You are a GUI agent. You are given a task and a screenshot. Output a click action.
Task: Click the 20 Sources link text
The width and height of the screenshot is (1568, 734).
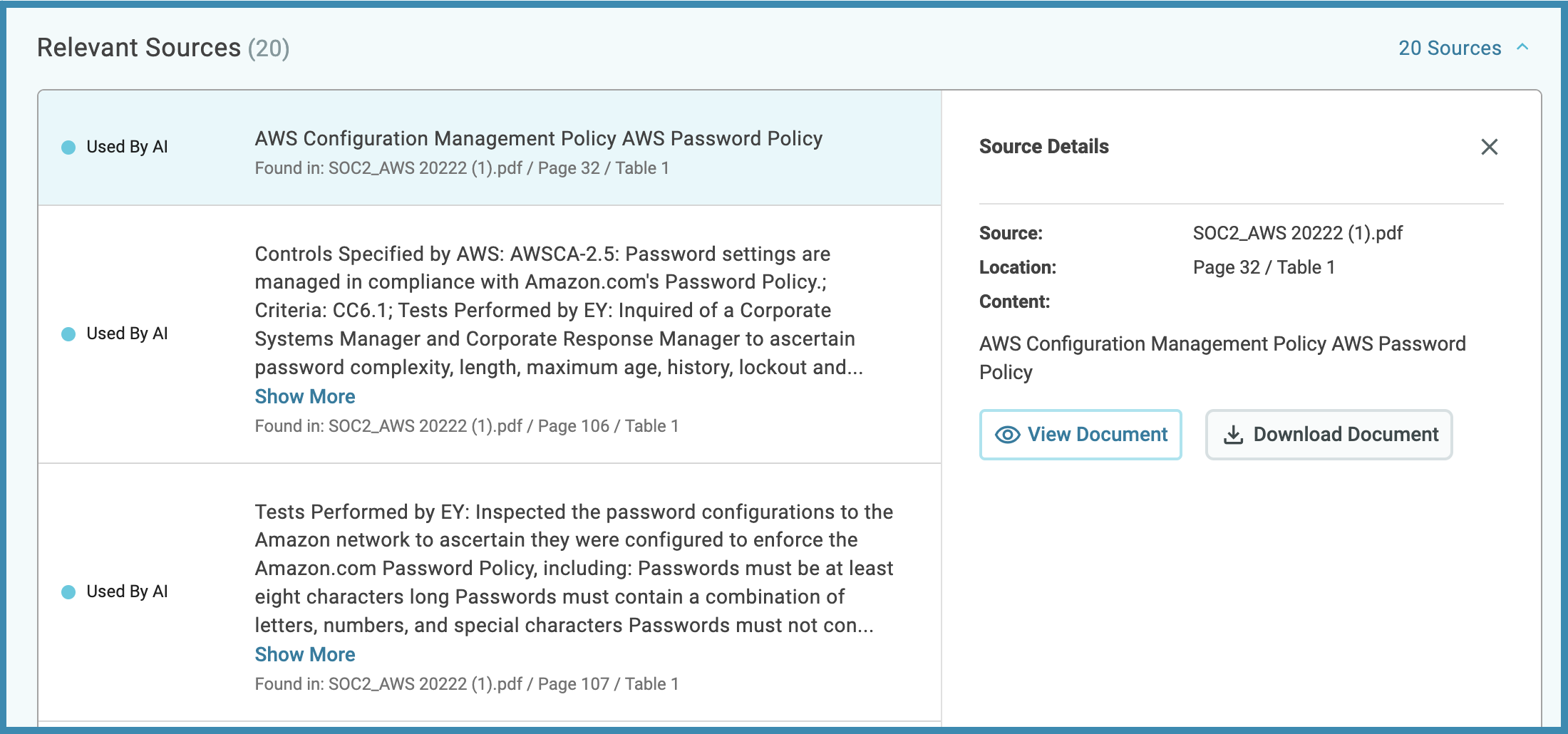click(1450, 48)
